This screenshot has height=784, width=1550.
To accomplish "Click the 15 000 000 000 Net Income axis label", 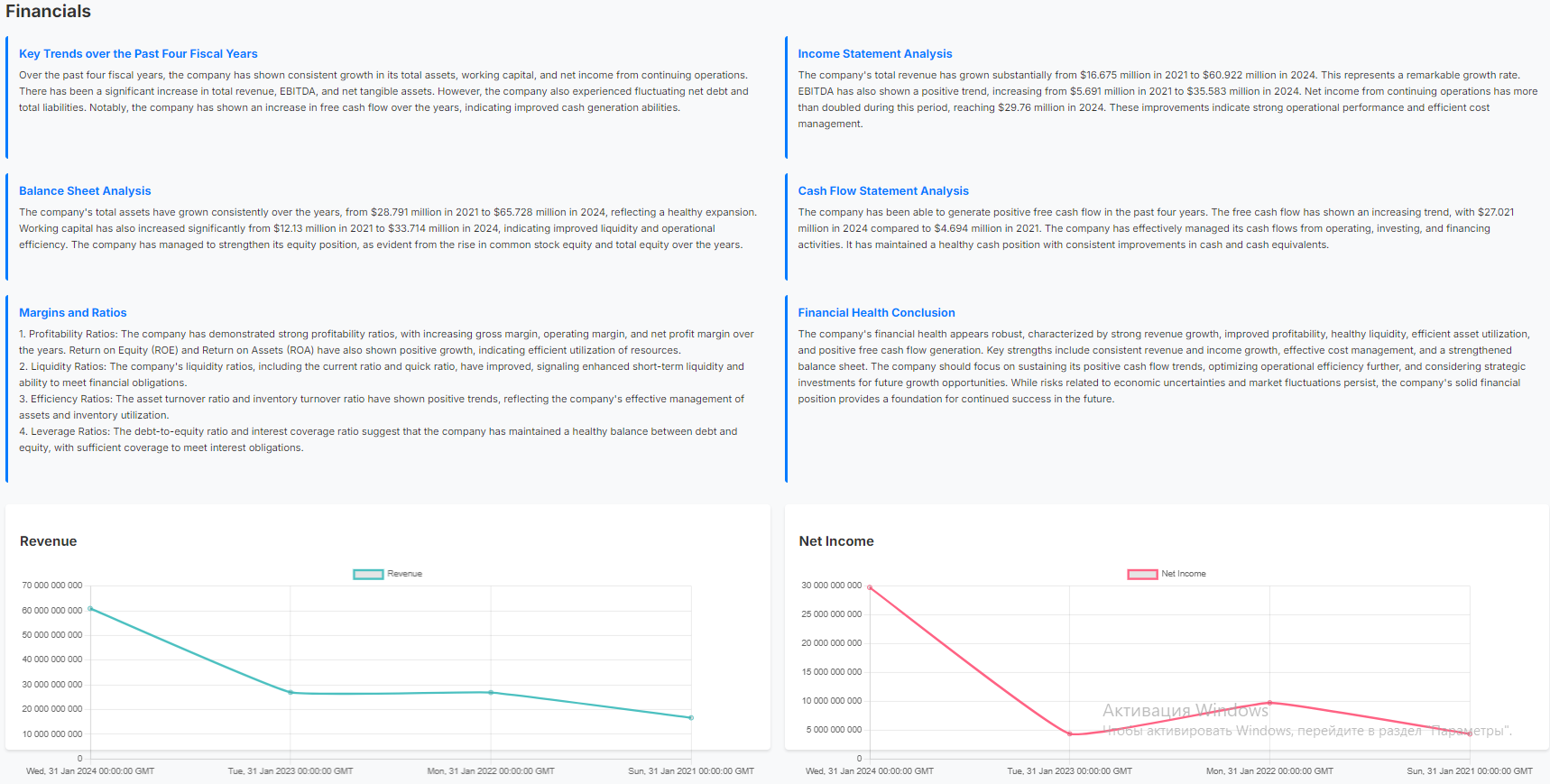I will click(x=832, y=672).
